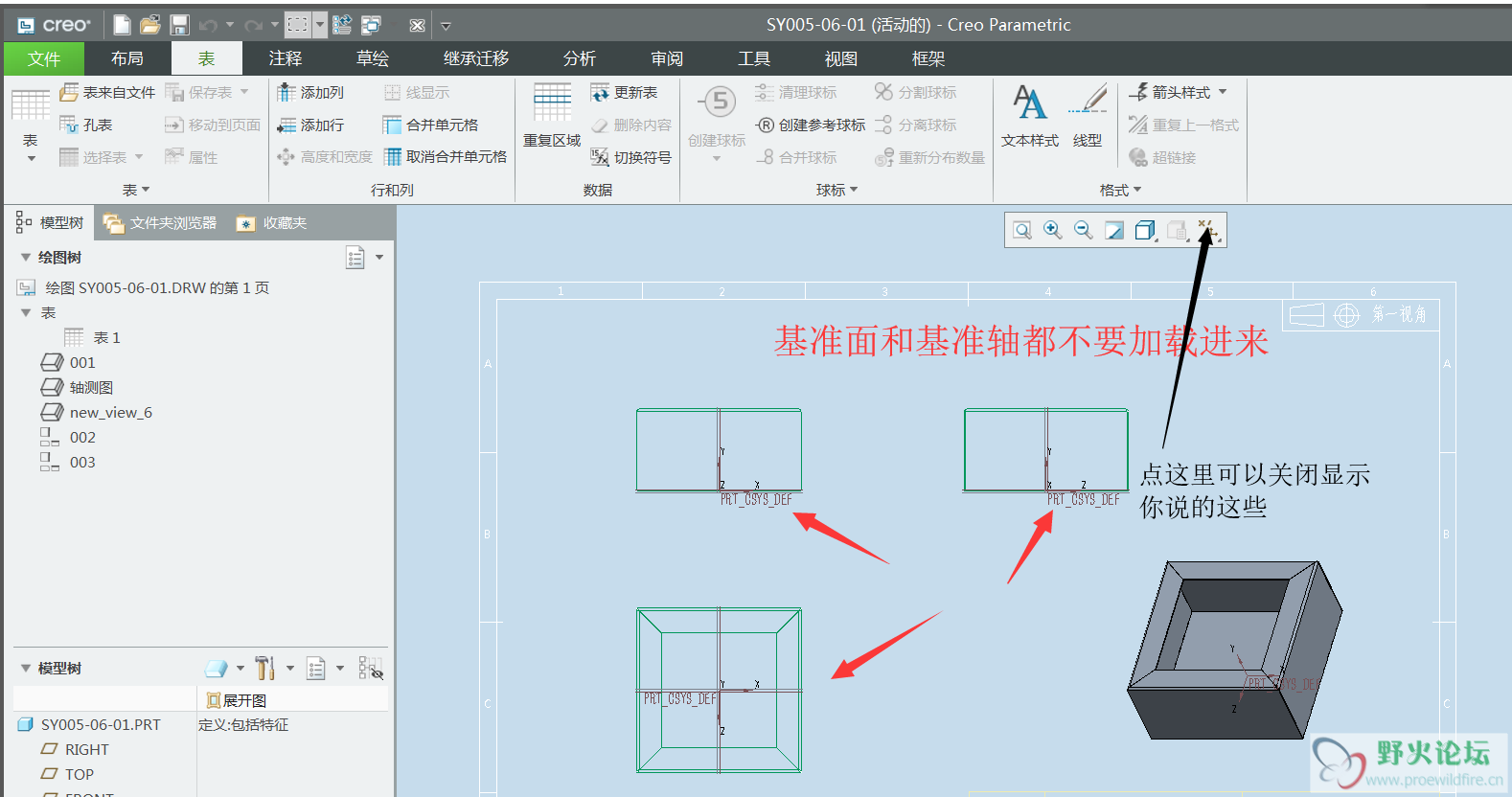
Task: Click 更新表 to update tables
Action: click(624, 92)
